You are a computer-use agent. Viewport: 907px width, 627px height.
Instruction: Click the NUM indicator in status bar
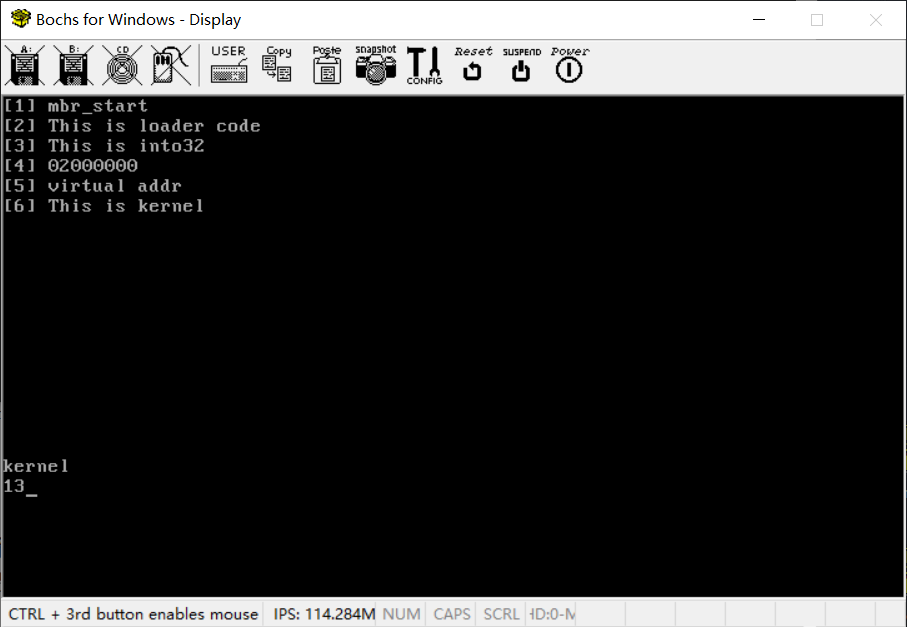tap(401, 614)
